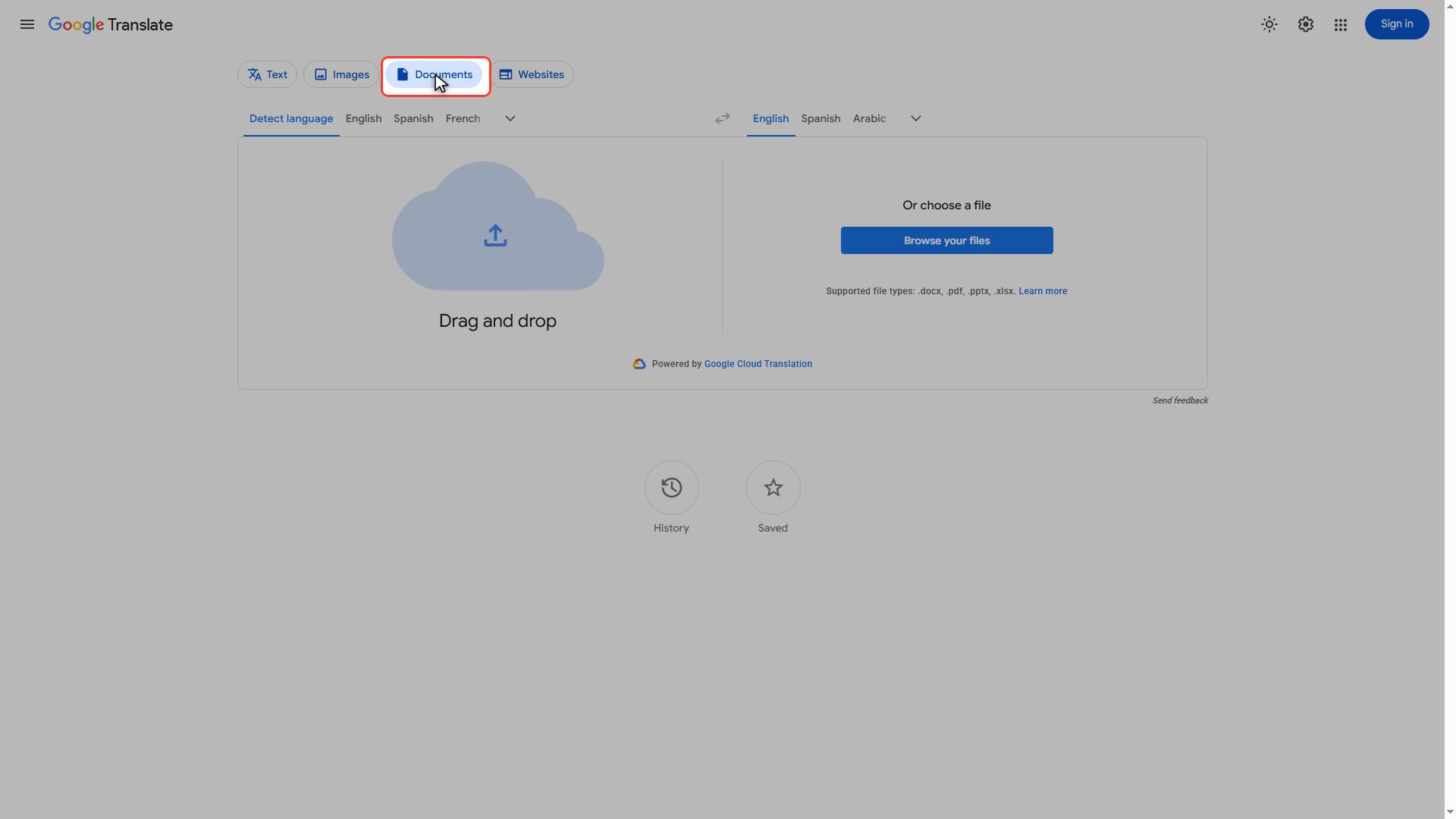Click the 'Drag and drop' text

497,321
